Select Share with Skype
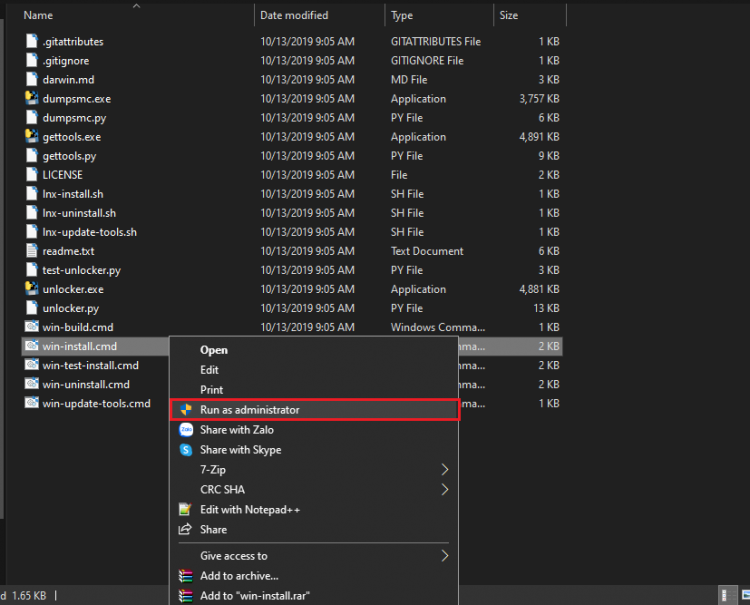The width and height of the screenshot is (750, 605). (241, 450)
